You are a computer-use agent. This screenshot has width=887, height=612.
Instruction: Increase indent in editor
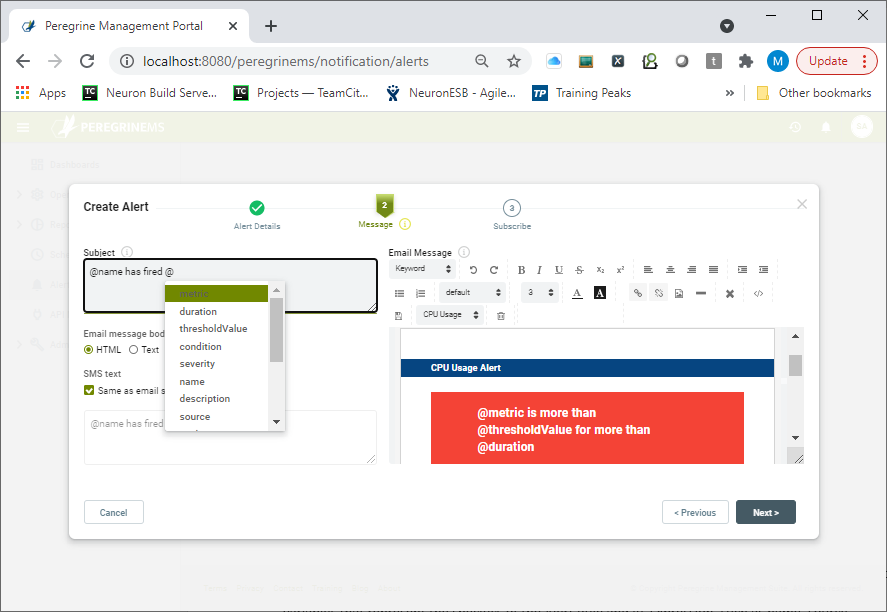coord(742,270)
